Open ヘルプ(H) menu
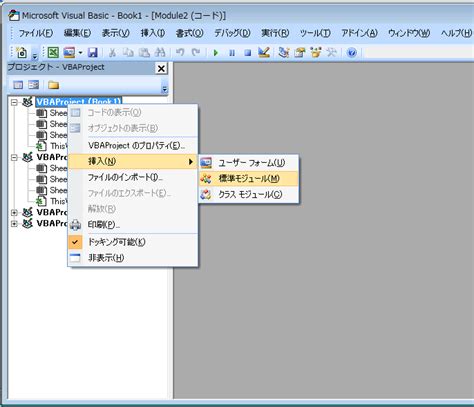 pos(456,33)
